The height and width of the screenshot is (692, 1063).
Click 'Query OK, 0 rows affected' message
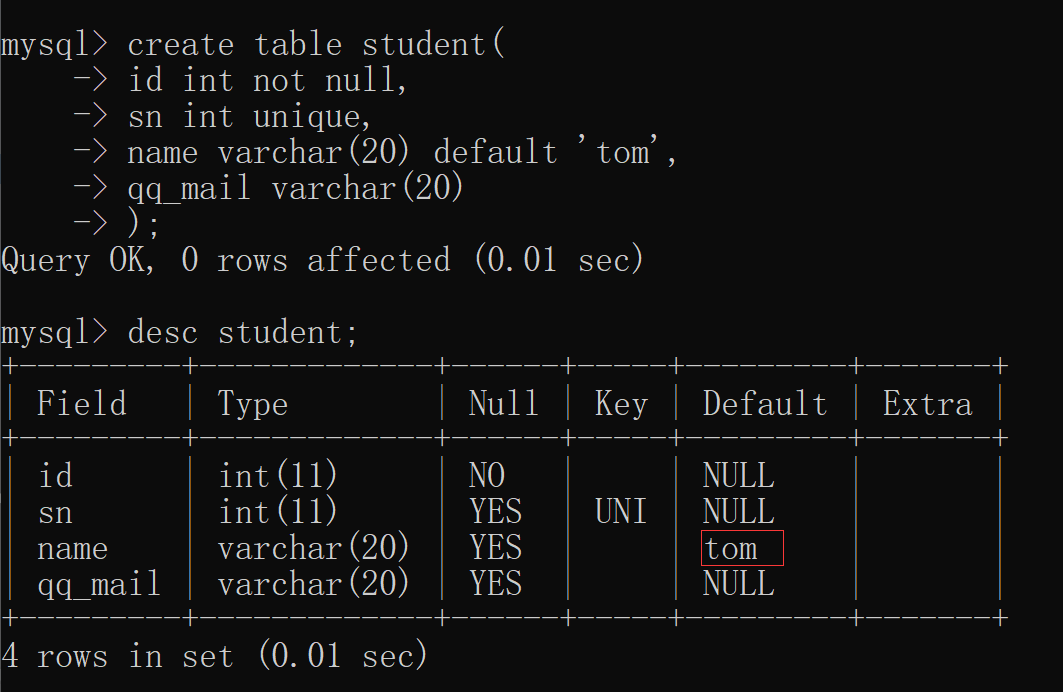tap(226, 260)
